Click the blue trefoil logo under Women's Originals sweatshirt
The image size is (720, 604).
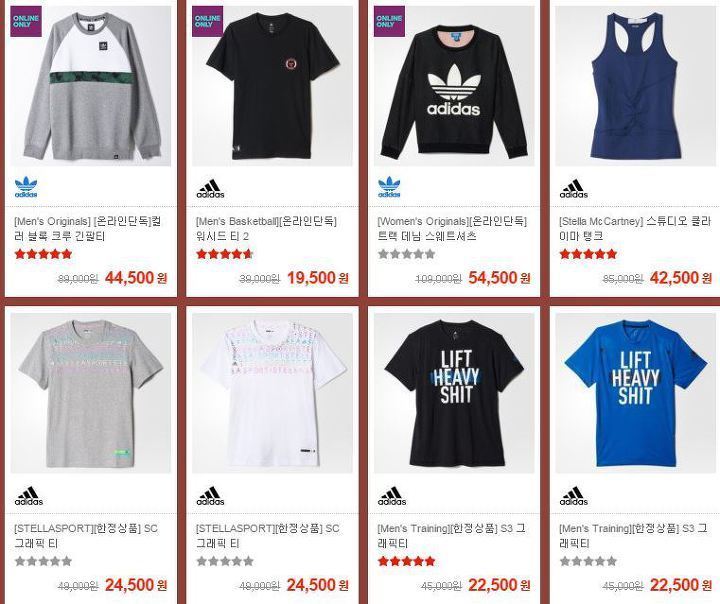coord(389,187)
